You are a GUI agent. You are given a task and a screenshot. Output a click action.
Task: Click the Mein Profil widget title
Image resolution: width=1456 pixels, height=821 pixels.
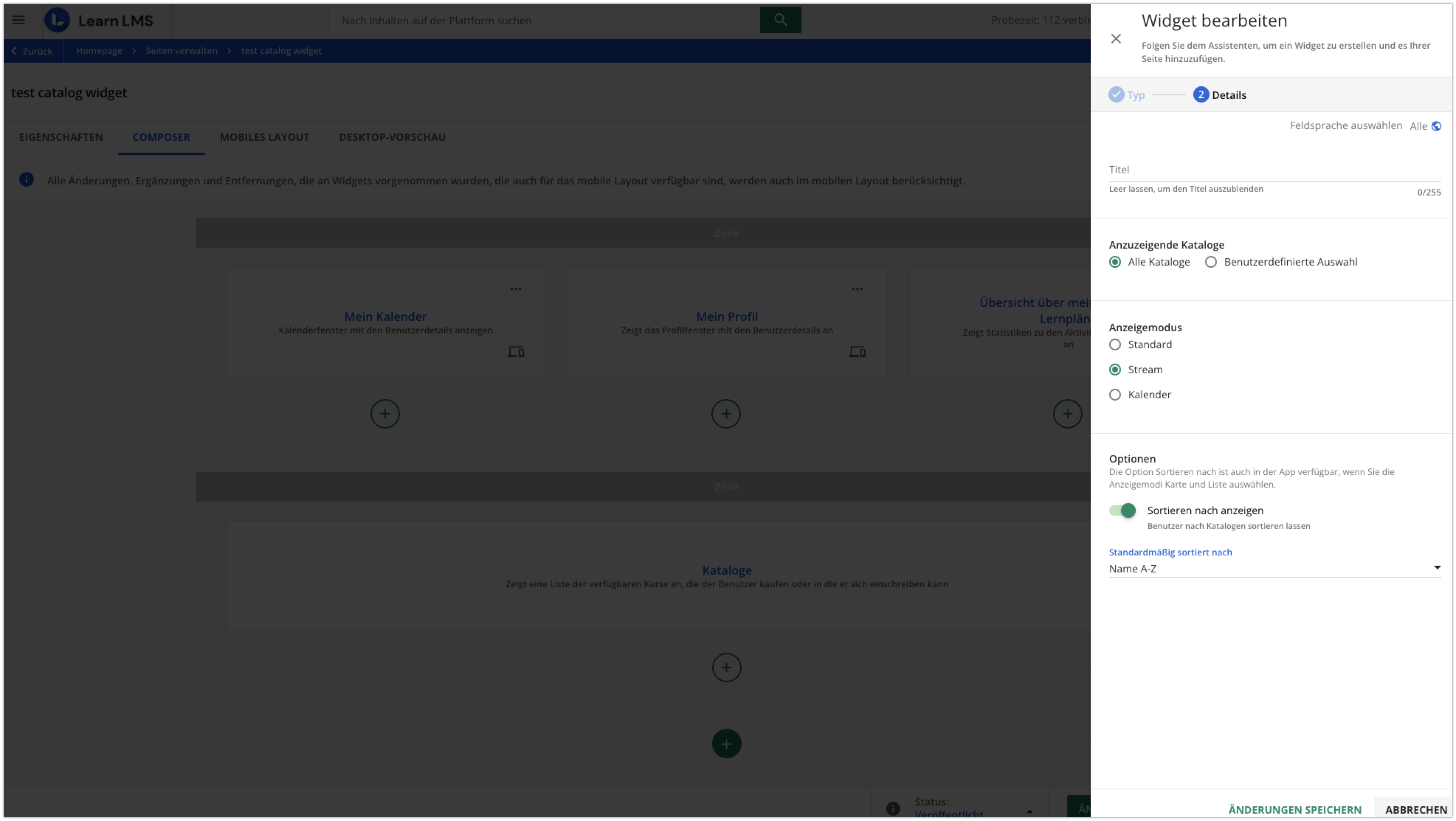pos(727,316)
